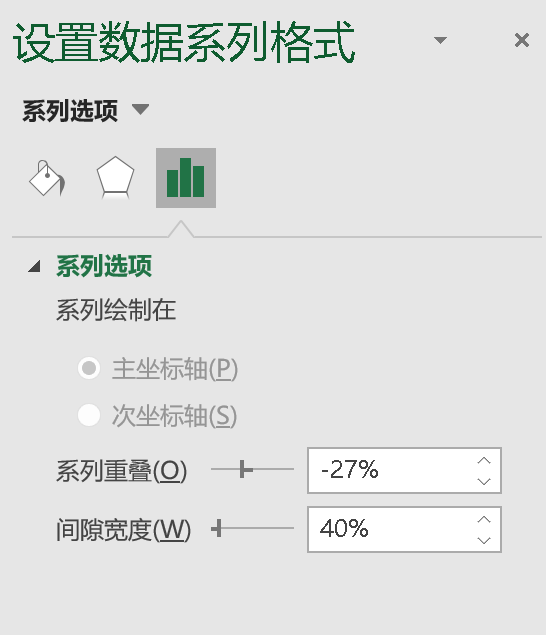Click the 系列重叠 slider handle

tap(244, 469)
